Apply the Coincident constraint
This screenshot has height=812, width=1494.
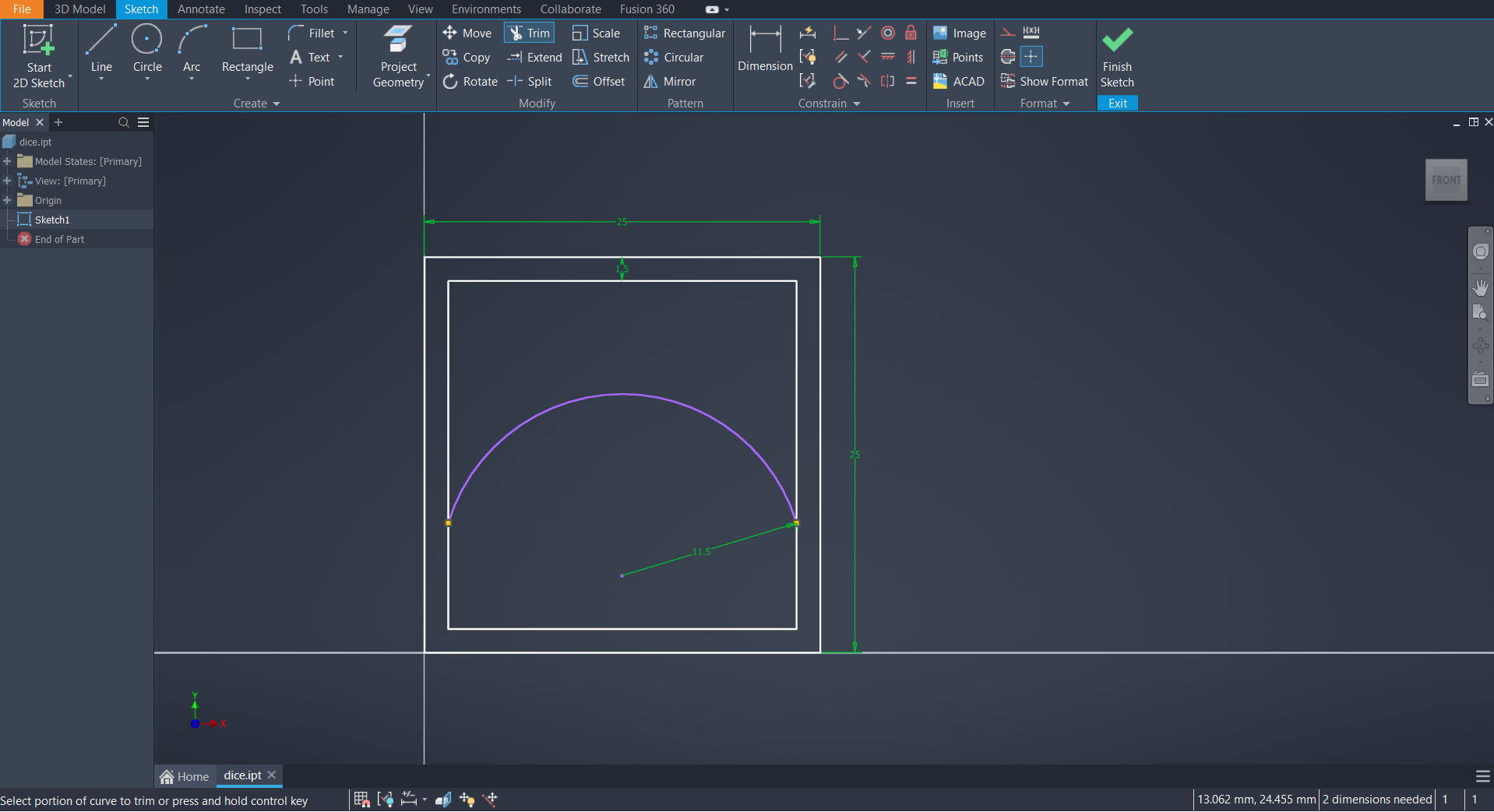pyautogui.click(x=840, y=33)
